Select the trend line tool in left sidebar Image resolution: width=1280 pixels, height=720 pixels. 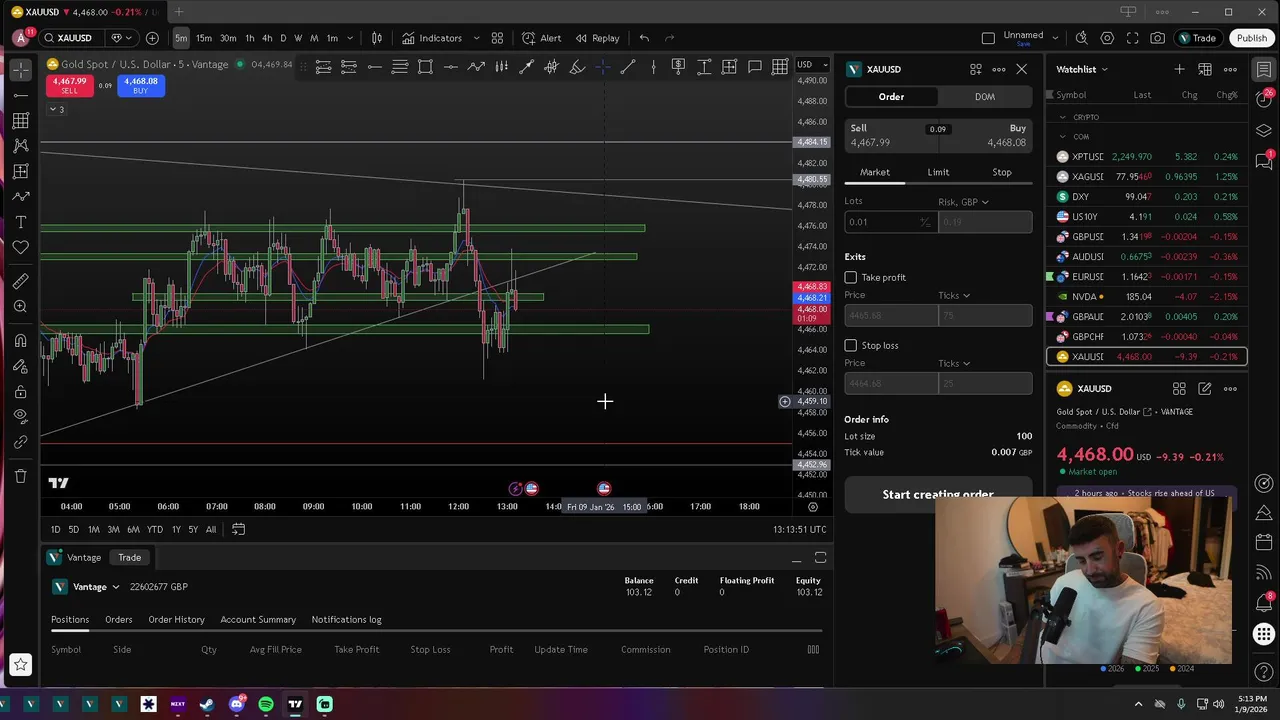20,95
